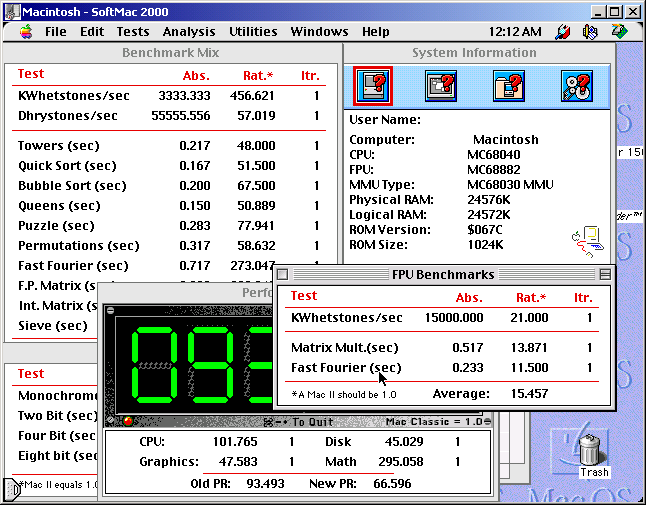Click the KWhetstones/sec row in FPU Benchmarks
The width and height of the screenshot is (646, 505).
pos(442,318)
